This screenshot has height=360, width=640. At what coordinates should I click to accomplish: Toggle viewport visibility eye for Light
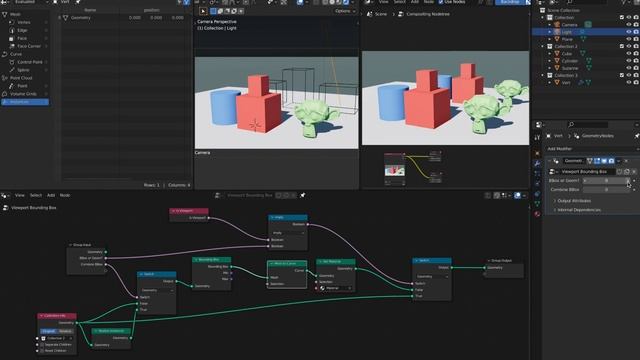click(x=629, y=32)
